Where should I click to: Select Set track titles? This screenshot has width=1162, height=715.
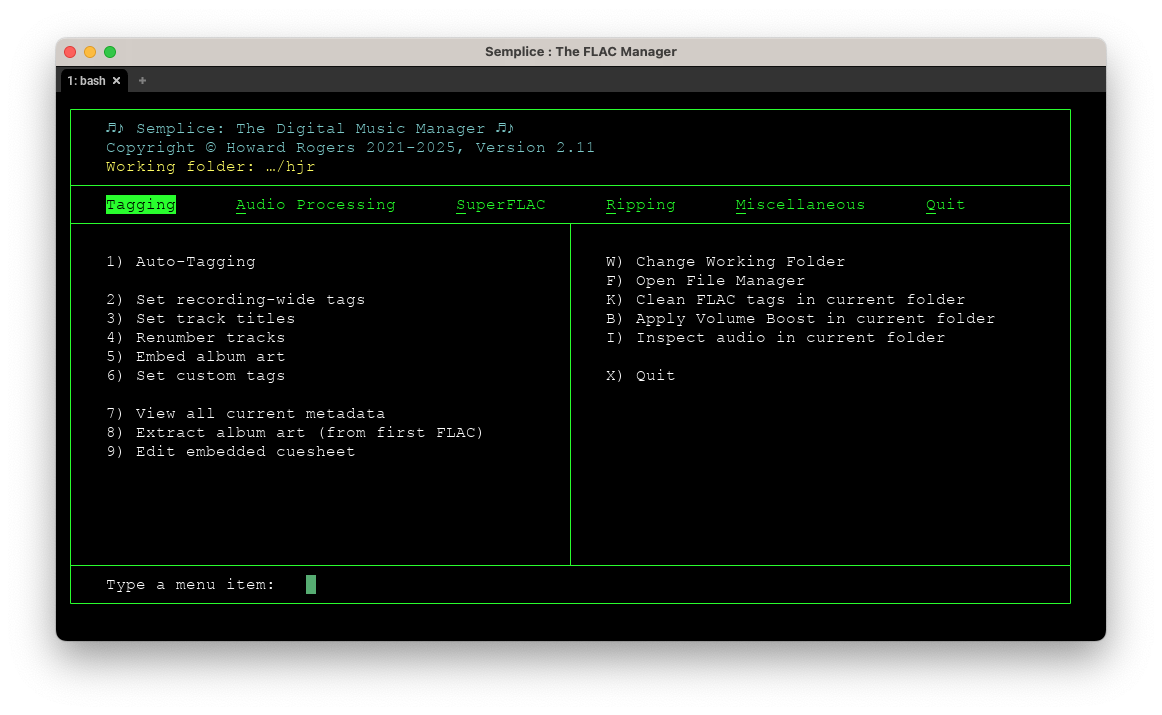pyautogui.click(x=201, y=318)
